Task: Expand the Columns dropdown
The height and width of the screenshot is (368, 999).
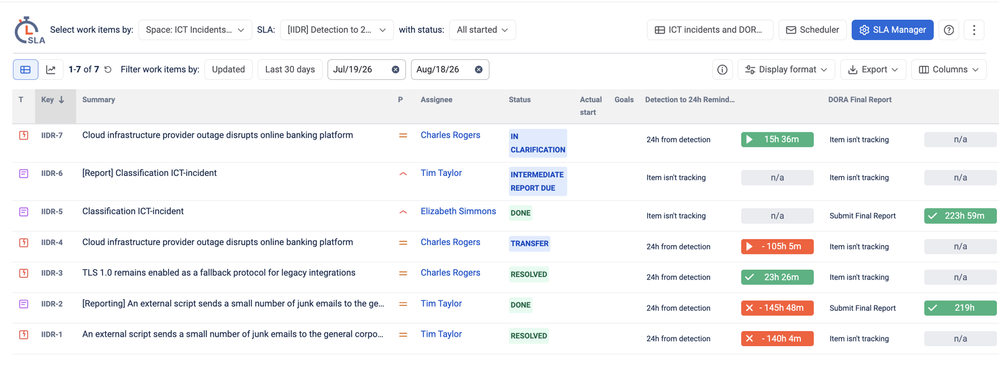Action: coord(949,70)
